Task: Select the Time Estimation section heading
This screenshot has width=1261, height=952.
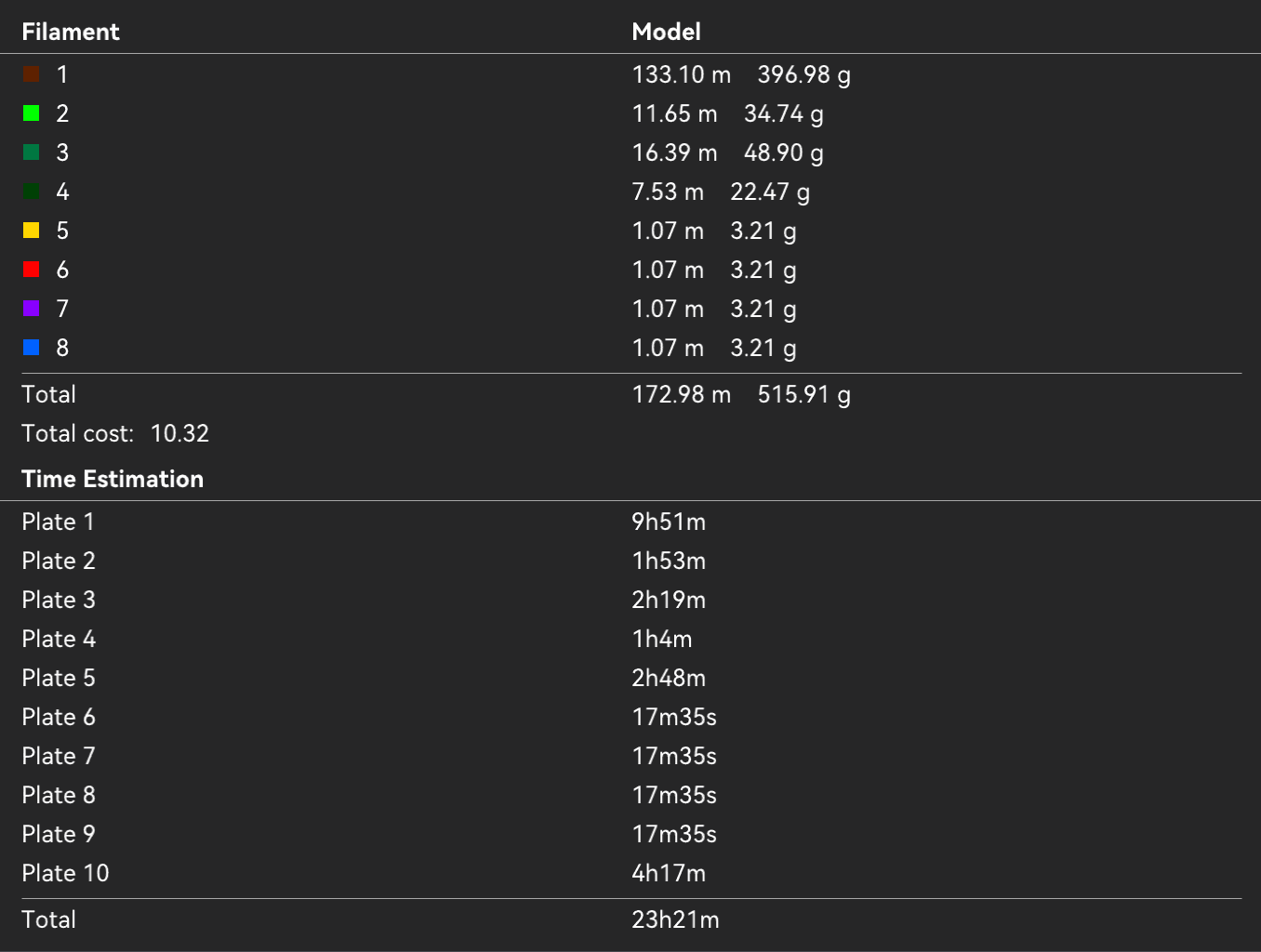Action: pos(113,479)
